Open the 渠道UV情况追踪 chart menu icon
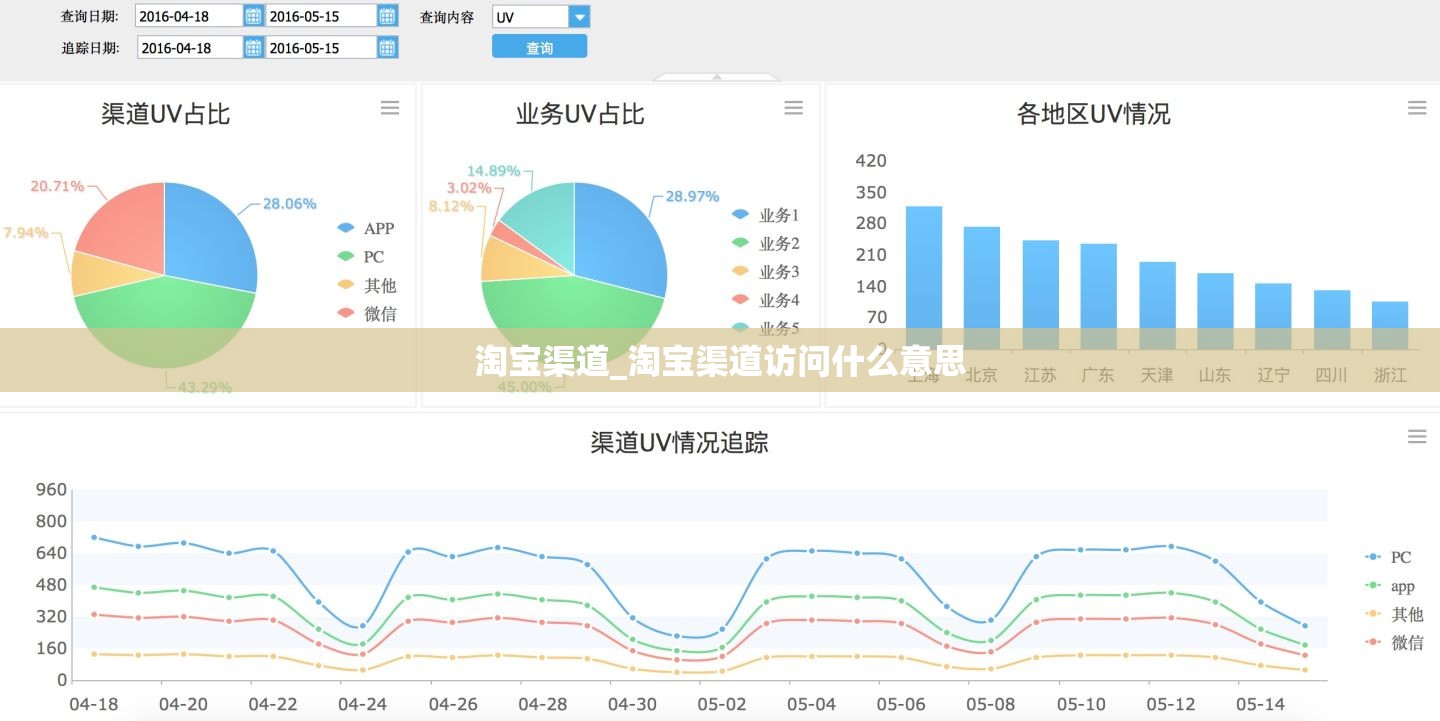The image size is (1440, 721). point(1417,436)
